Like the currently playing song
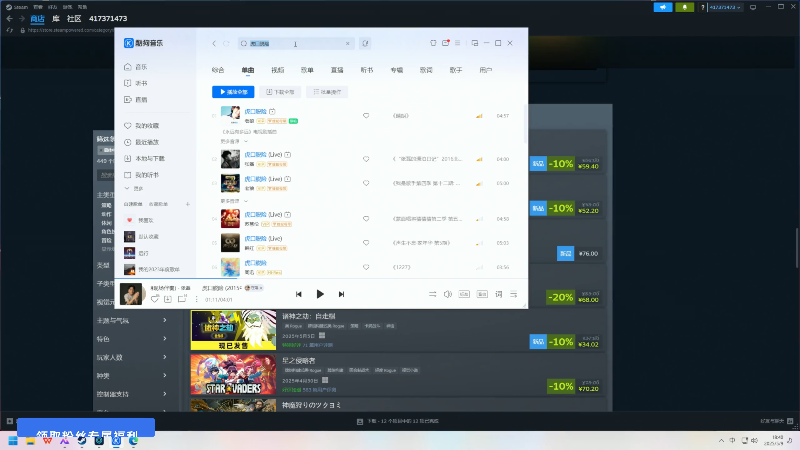Screen dimensions: 800x450 pos(155,299)
